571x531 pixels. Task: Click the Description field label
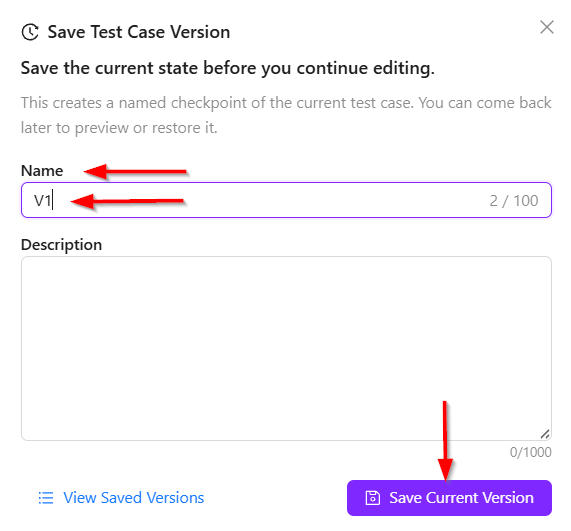pos(61,245)
